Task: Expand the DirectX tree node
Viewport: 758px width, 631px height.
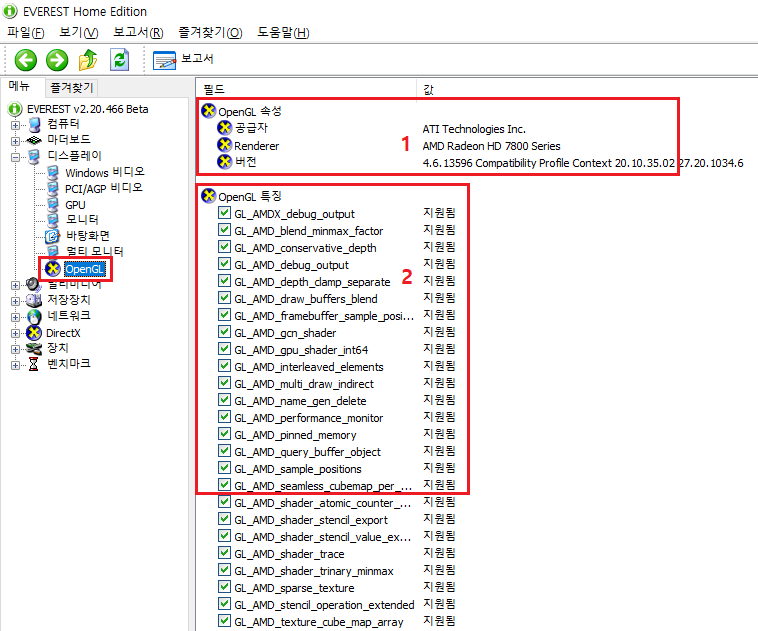Action: coord(15,334)
